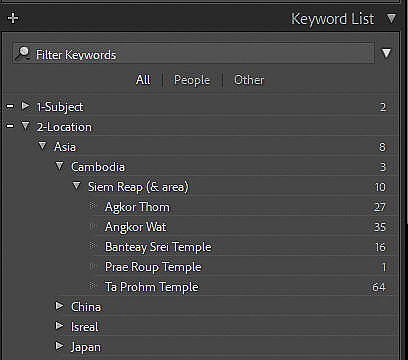
Task: Click the photo count 27 for Agkor Thom
Action: (x=380, y=207)
